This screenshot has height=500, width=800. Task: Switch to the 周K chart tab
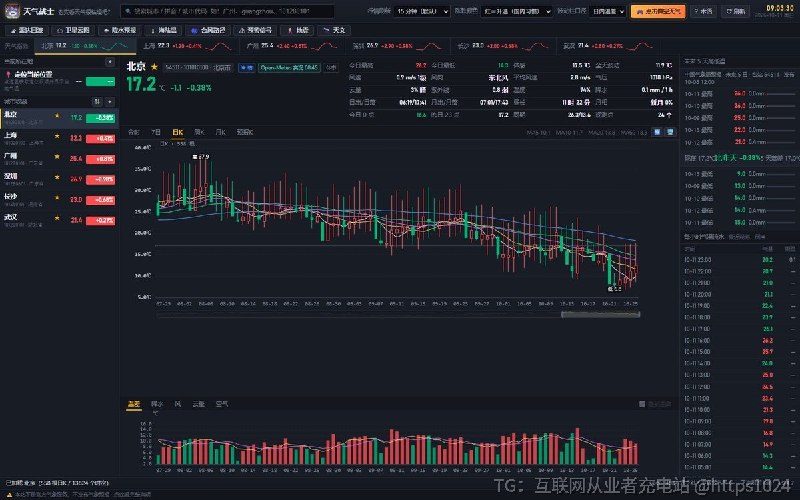tap(199, 132)
